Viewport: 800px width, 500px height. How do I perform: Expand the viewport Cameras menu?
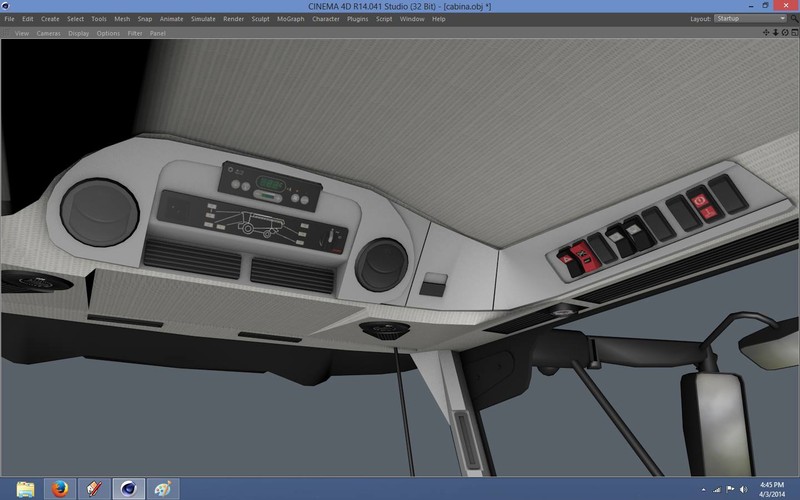click(x=49, y=33)
